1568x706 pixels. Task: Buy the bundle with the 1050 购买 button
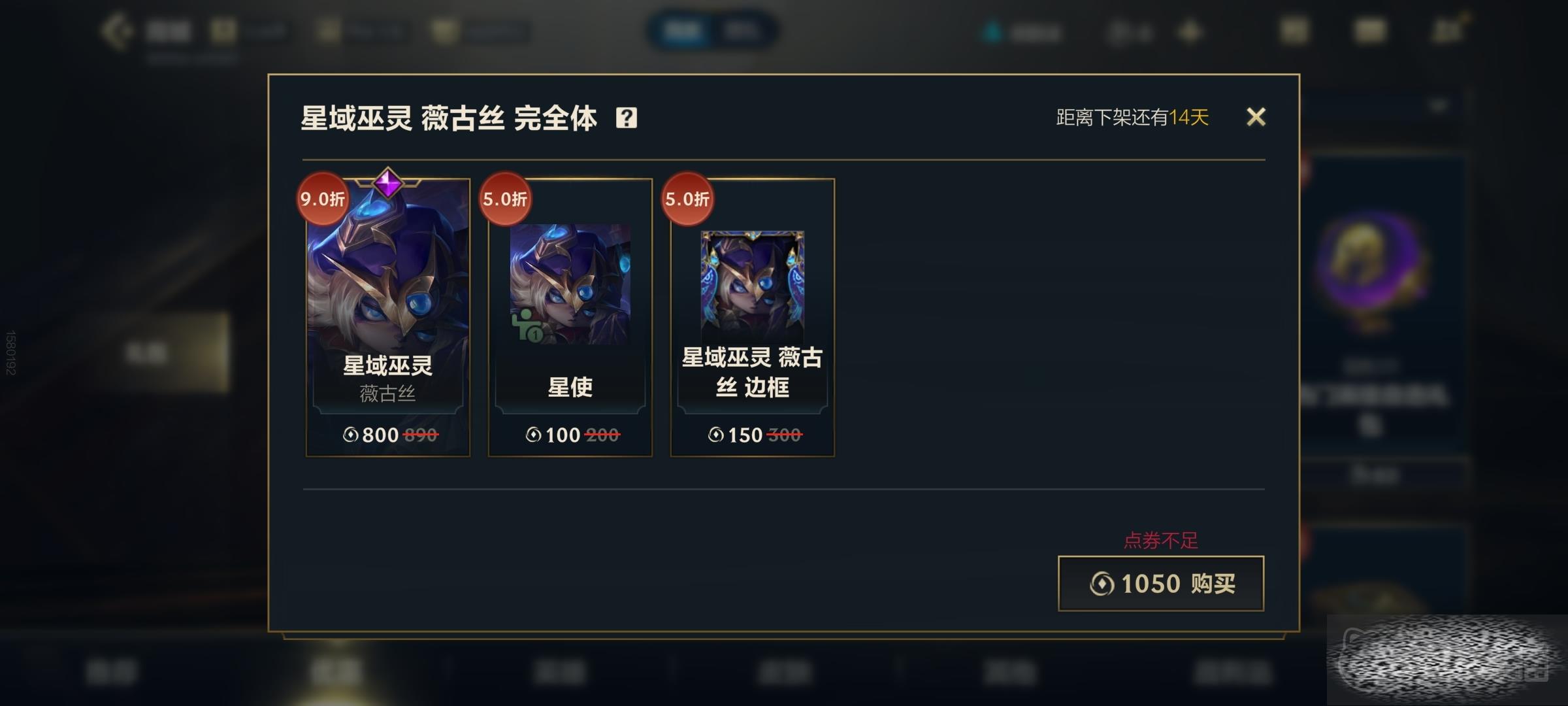click(x=1161, y=584)
